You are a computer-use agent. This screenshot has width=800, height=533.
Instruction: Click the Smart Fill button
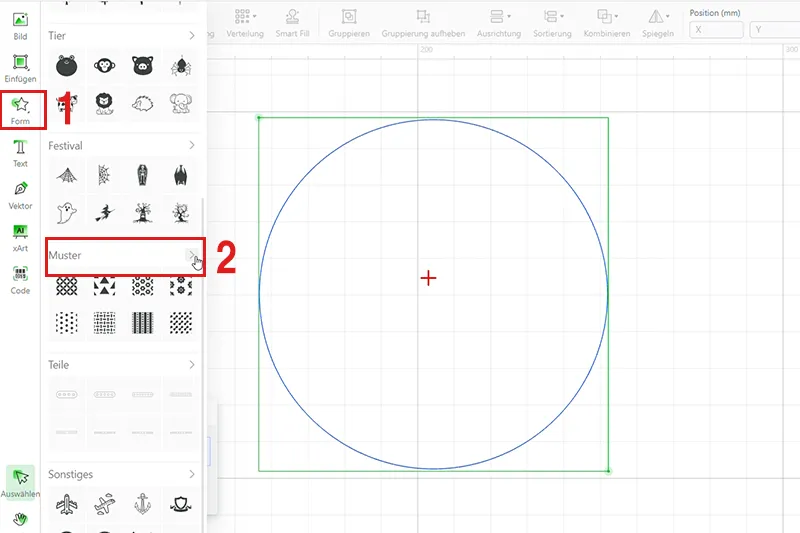tap(292, 24)
